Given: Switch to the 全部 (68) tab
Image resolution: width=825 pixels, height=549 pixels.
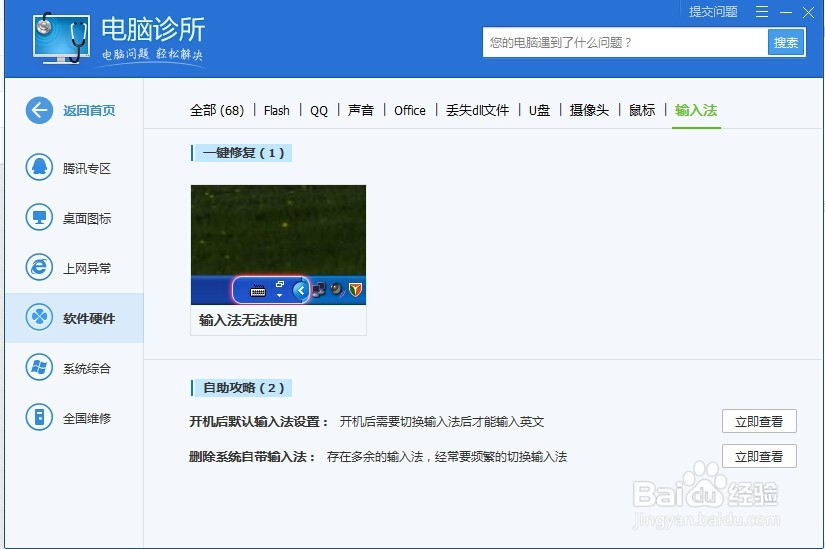Looking at the screenshot, I should [217, 111].
